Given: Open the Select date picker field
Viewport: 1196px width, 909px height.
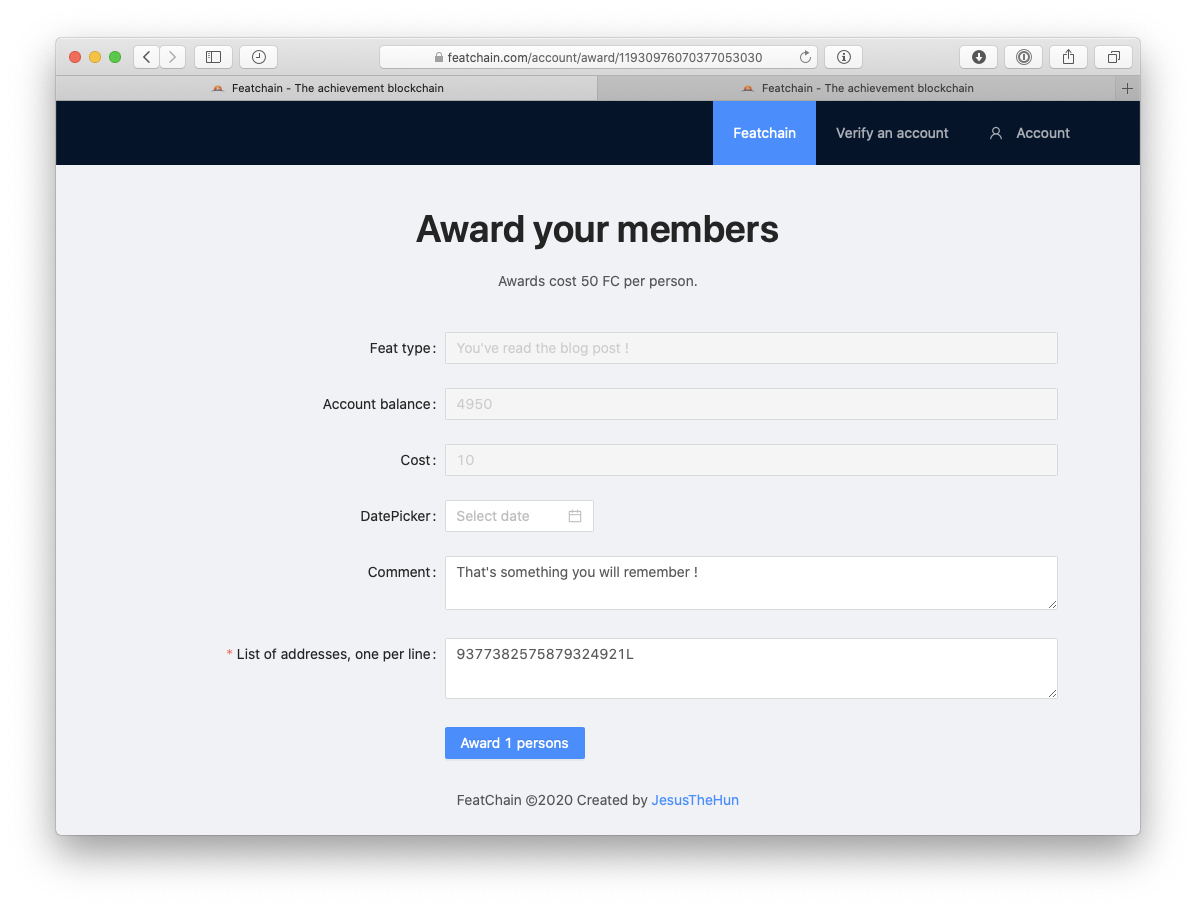Looking at the screenshot, I should tap(519, 516).
